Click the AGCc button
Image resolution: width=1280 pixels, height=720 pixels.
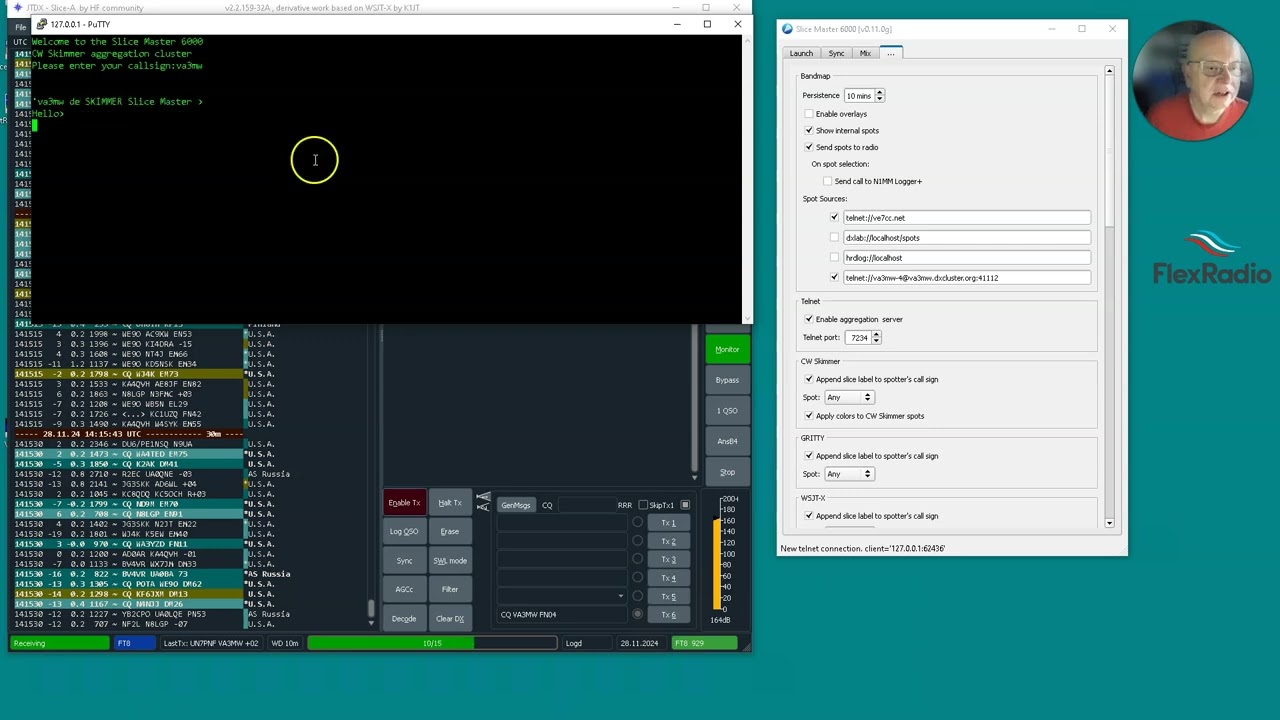(x=404, y=590)
